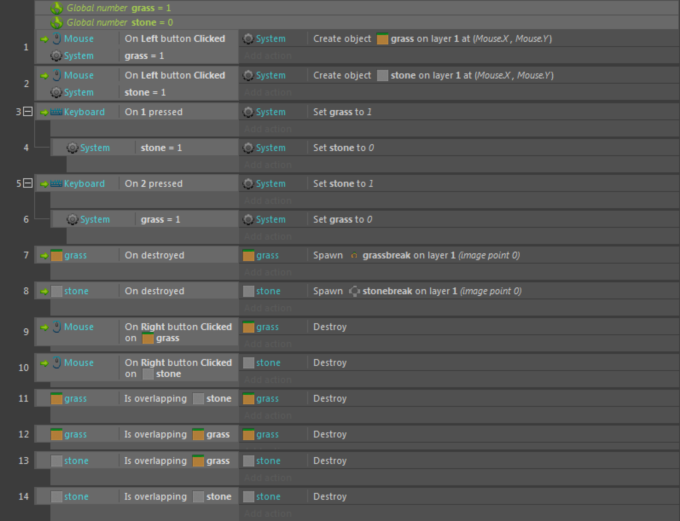Click the Global number stone variable icon
This screenshot has width=680, height=521.
[57, 21]
